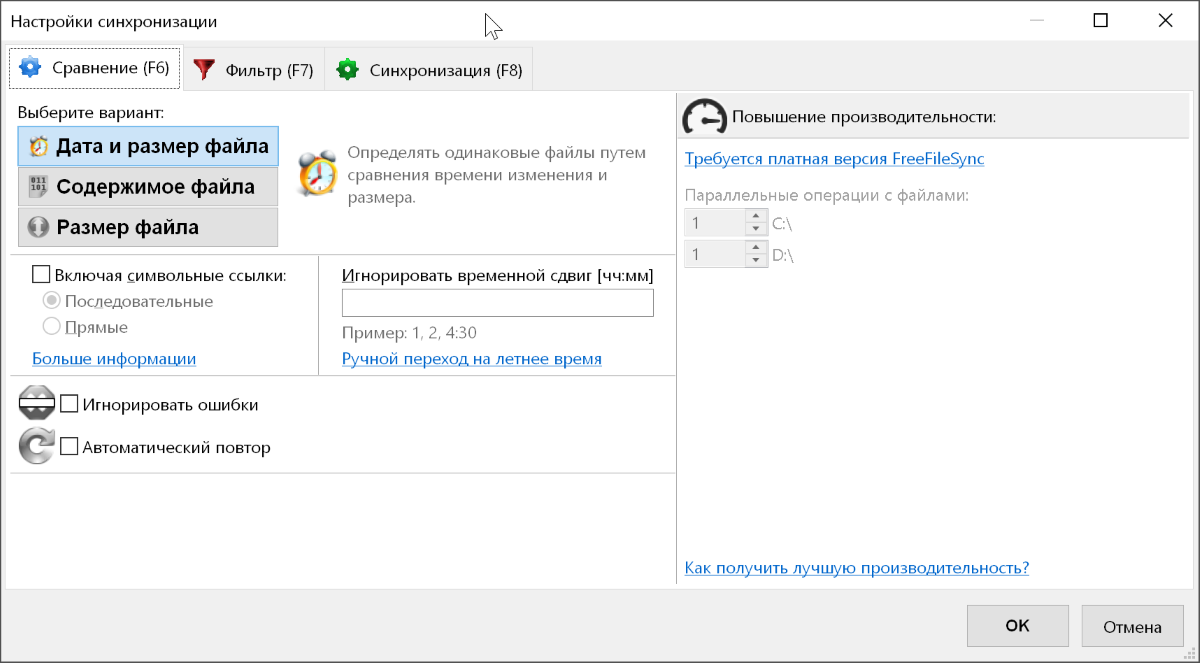This screenshot has width=1200, height=663.
Task: Click the speedometer performance icon
Action: point(706,117)
